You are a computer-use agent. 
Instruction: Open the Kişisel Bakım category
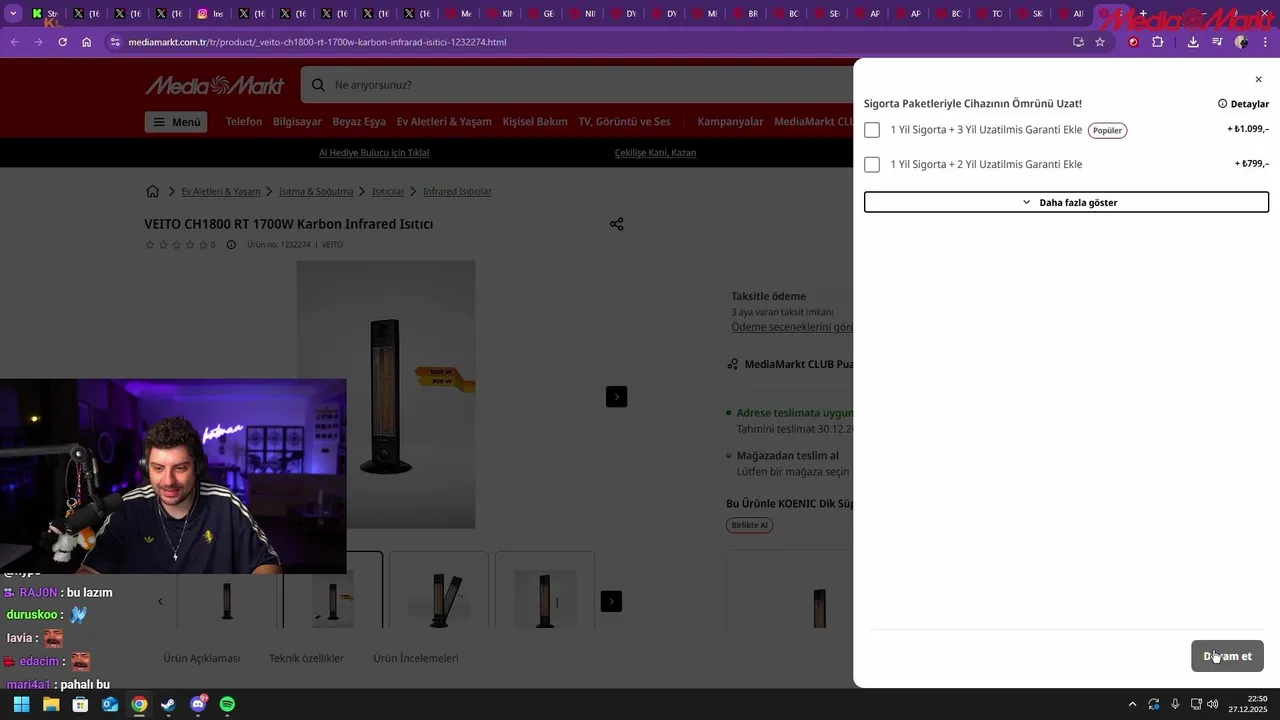[x=535, y=122]
